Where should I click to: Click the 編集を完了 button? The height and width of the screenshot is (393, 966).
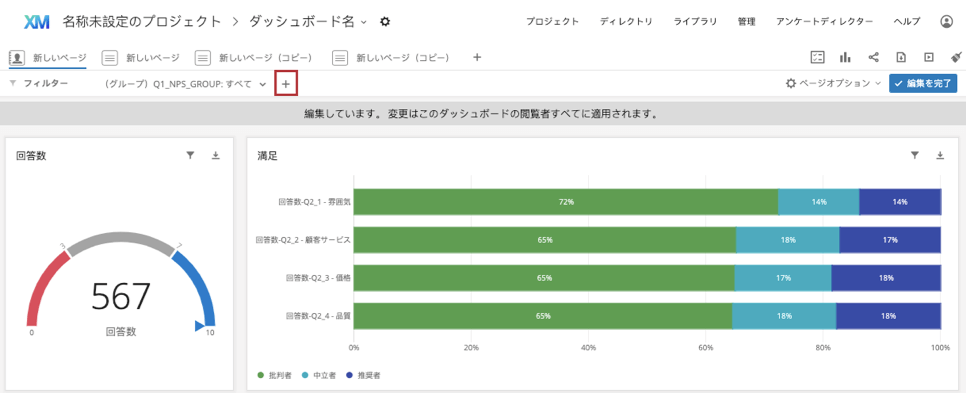pos(923,84)
